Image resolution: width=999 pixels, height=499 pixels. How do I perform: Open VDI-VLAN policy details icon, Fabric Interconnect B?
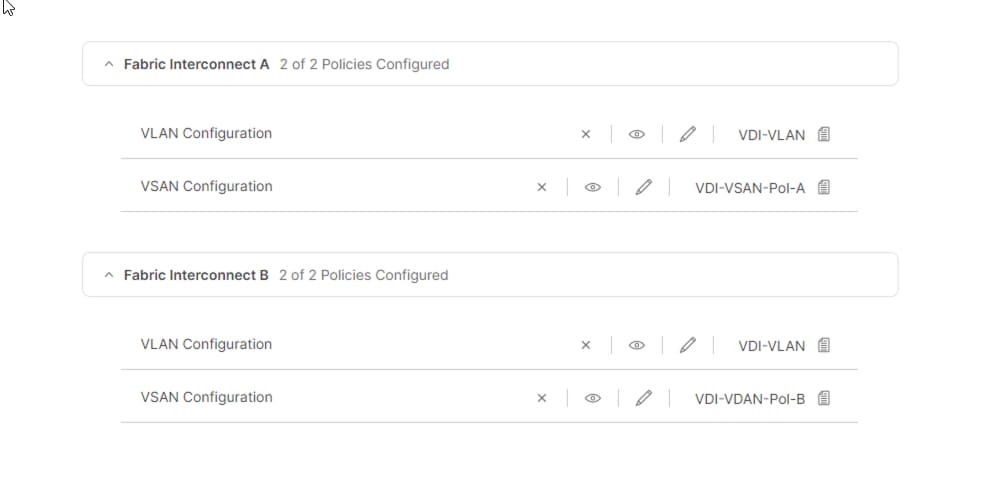coord(824,345)
